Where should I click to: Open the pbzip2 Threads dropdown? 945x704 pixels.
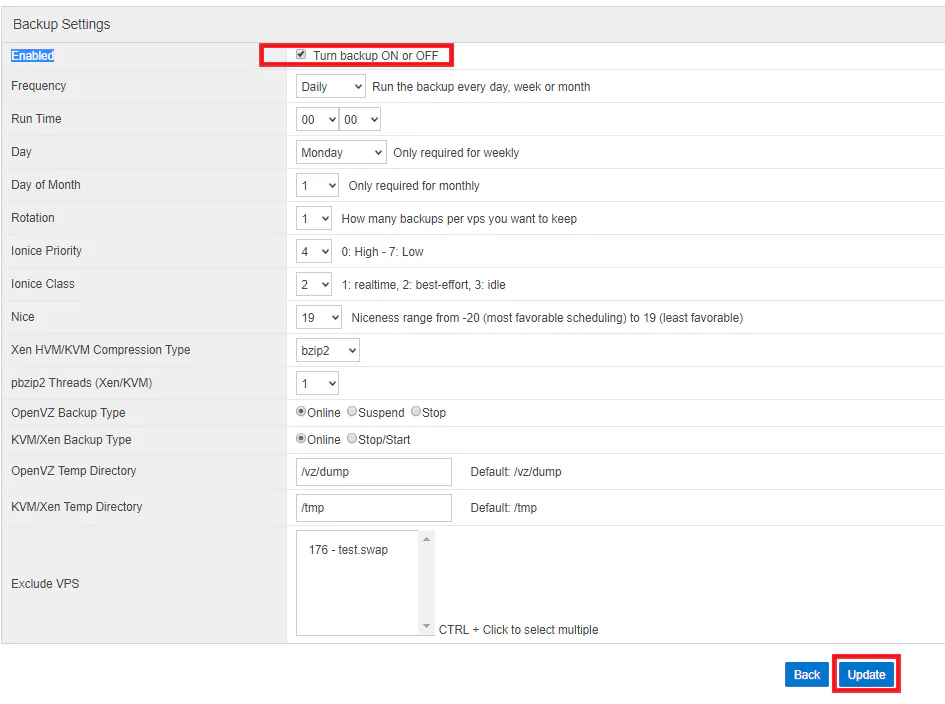pyautogui.click(x=318, y=384)
